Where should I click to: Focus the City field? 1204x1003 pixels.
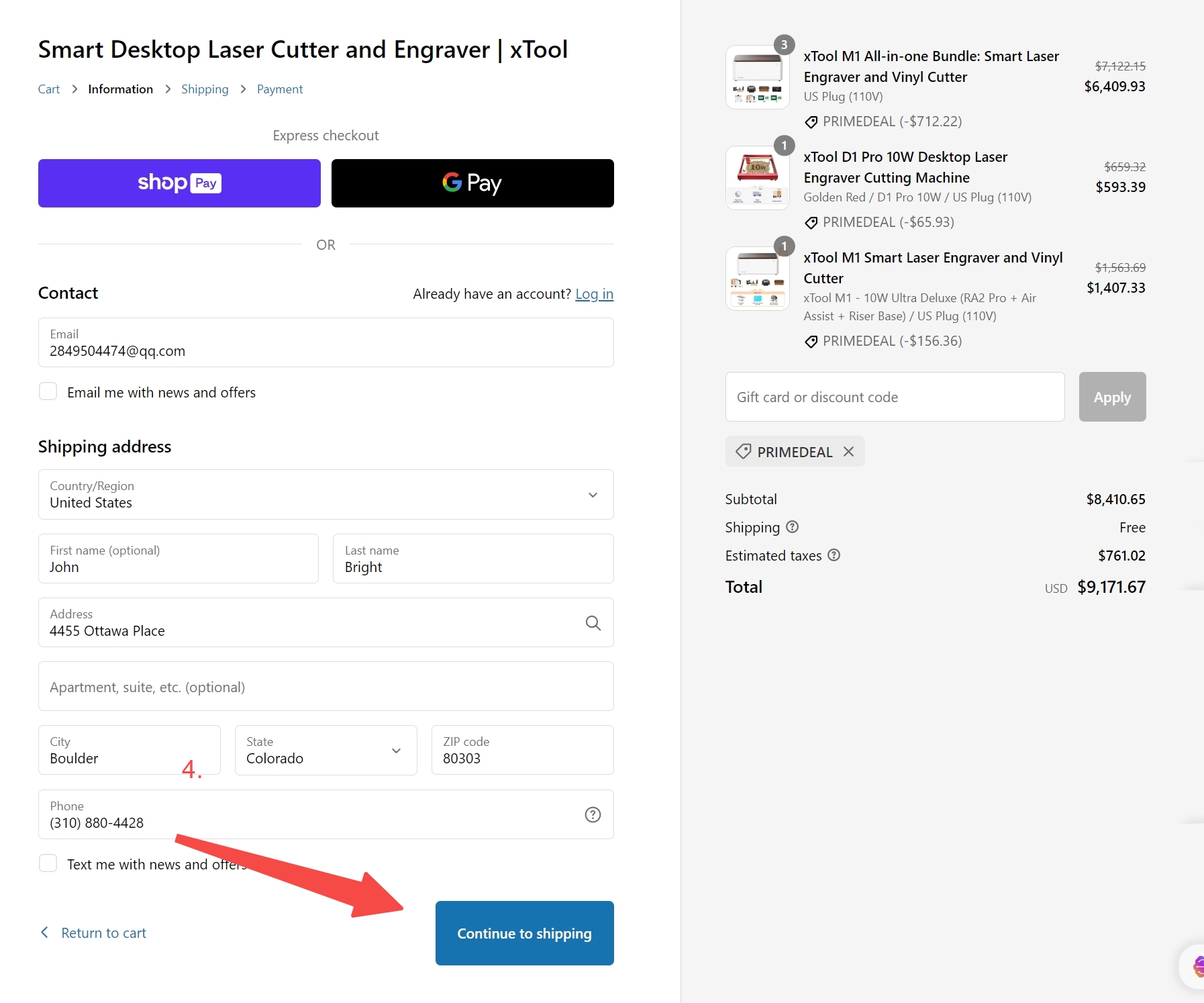(130, 751)
